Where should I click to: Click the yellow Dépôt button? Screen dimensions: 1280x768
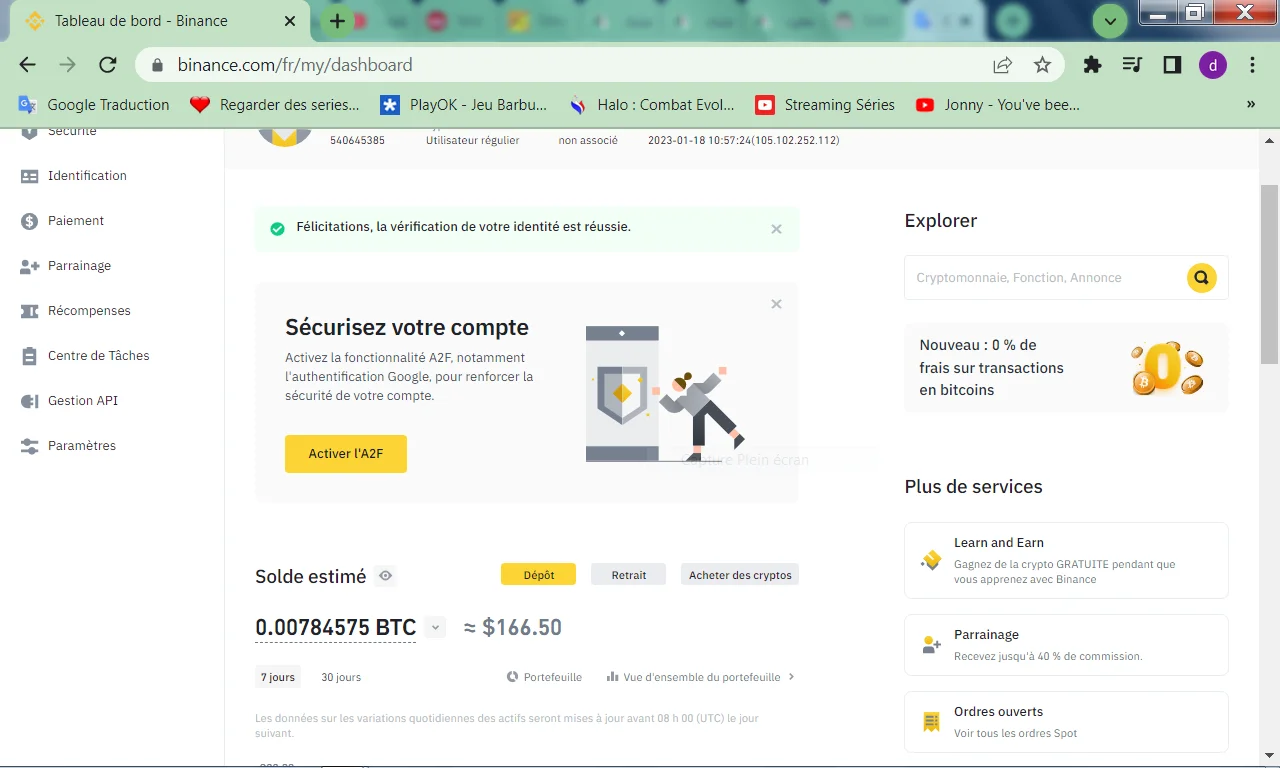pyautogui.click(x=538, y=575)
